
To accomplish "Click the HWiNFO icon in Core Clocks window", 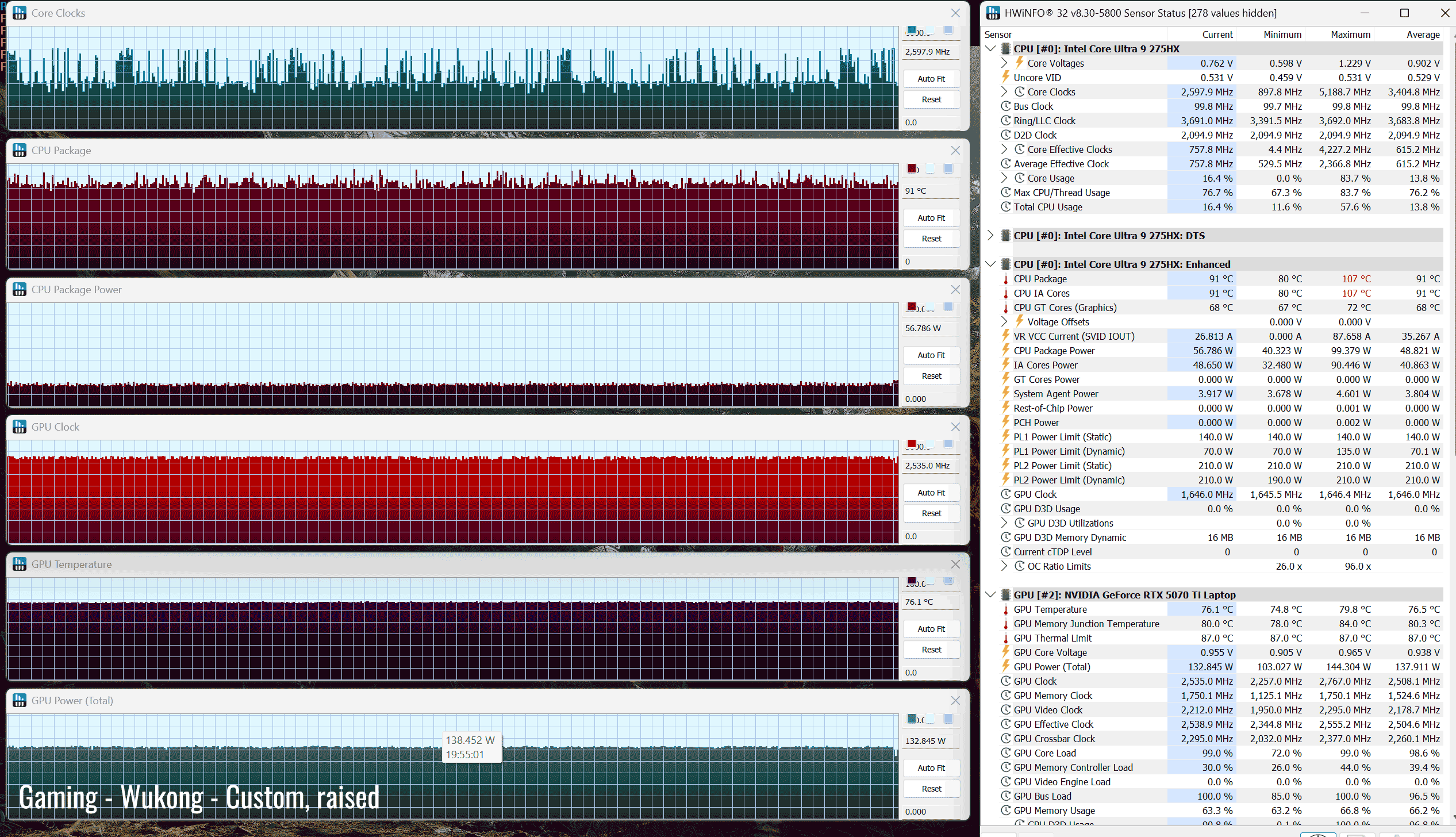I will pyautogui.click(x=20, y=13).
